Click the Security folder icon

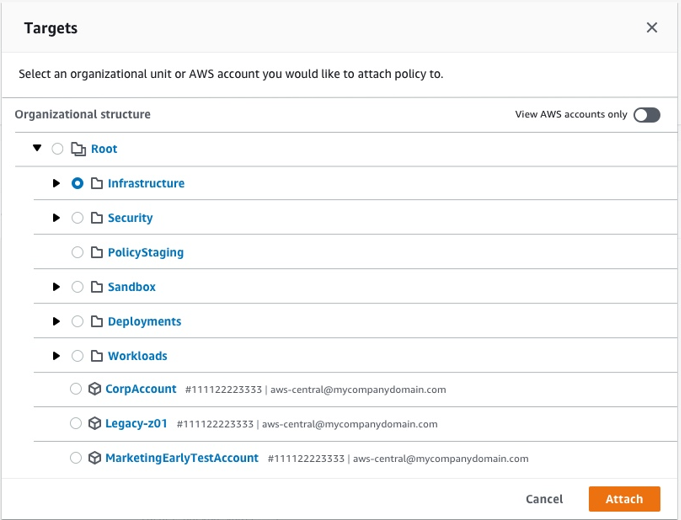97,218
